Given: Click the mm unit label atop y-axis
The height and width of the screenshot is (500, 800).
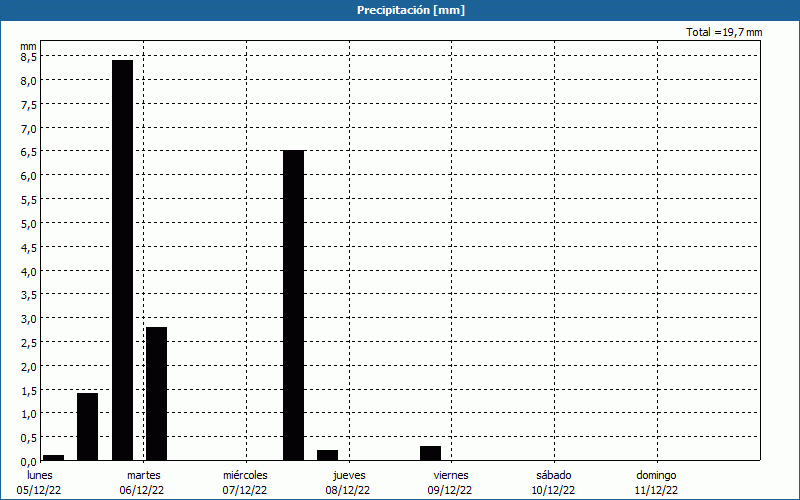Looking at the screenshot, I should click(29, 46).
